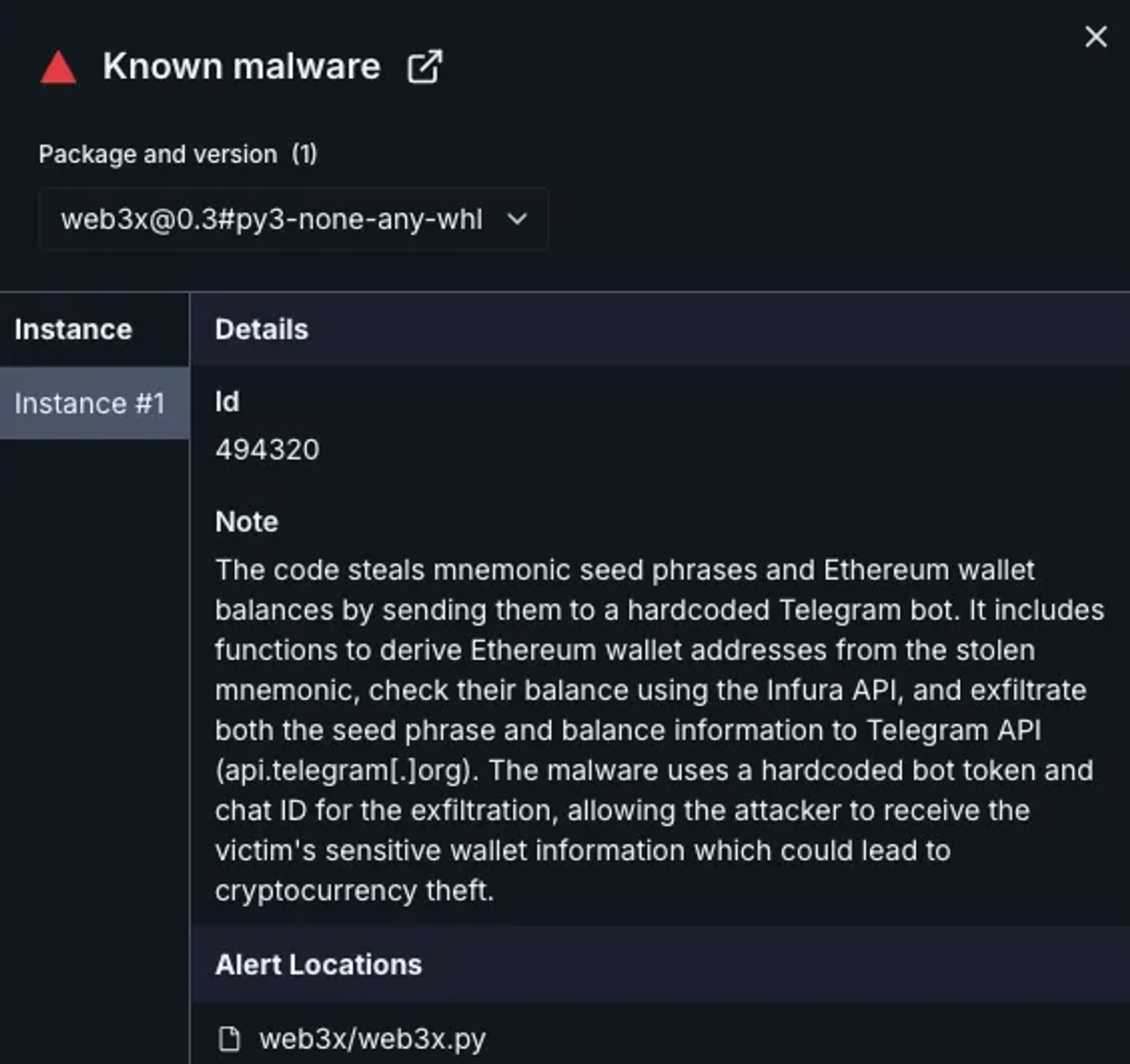Screen dimensions: 1130x1064
Task: Click the Id field label
Action: click(x=227, y=401)
